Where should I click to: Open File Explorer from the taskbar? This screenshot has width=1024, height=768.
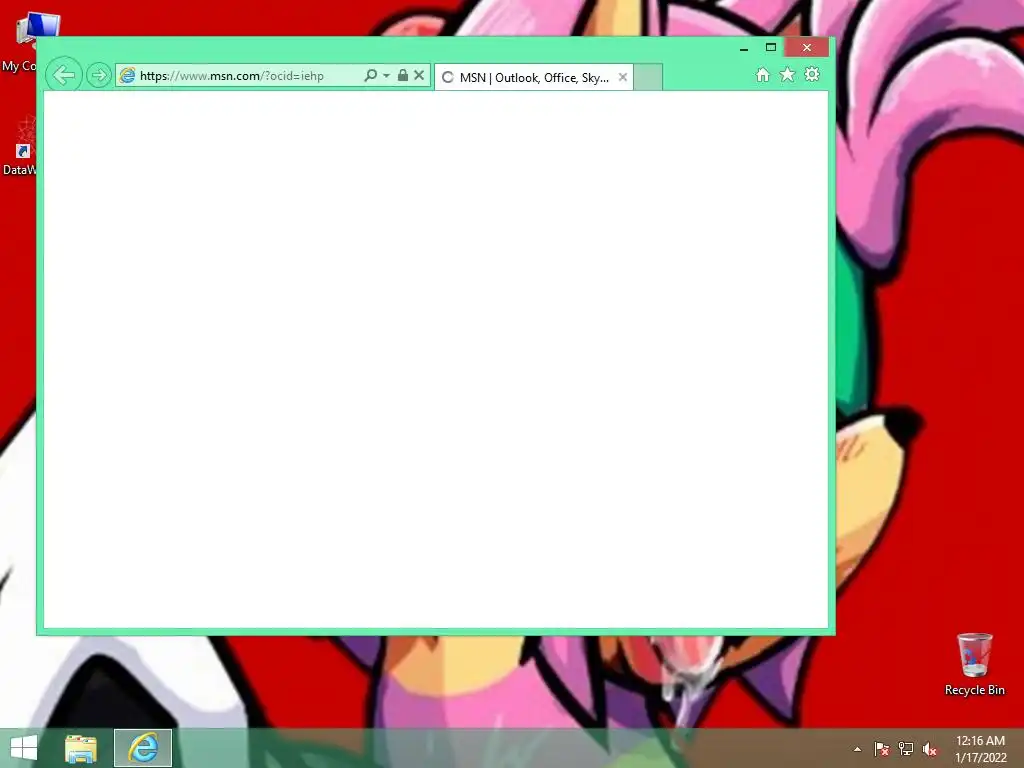click(81, 748)
